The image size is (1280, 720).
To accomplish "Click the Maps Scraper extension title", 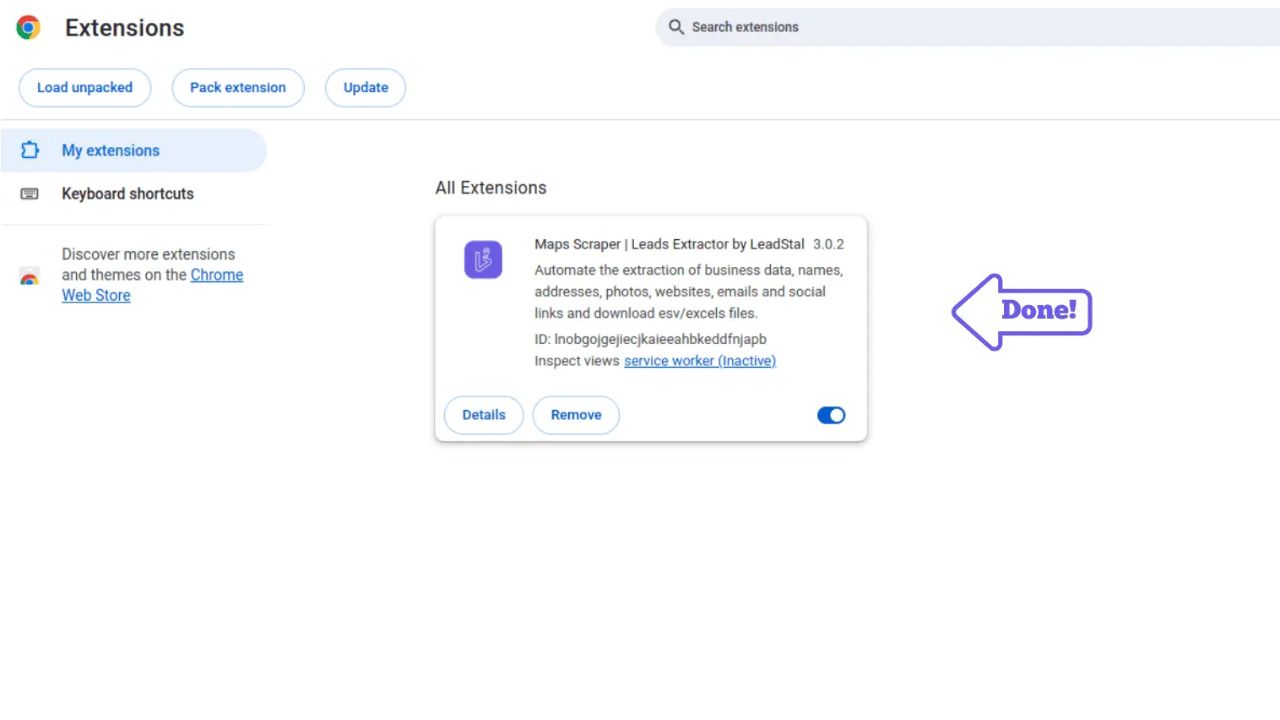I will click(x=669, y=244).
